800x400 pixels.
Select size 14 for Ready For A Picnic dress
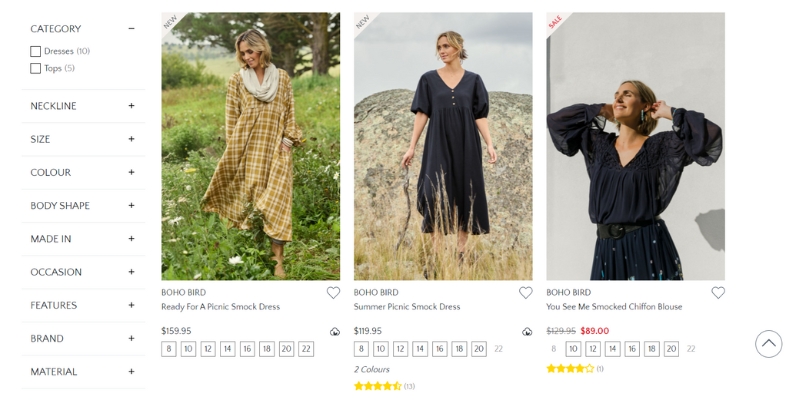(x=227, y=349)
